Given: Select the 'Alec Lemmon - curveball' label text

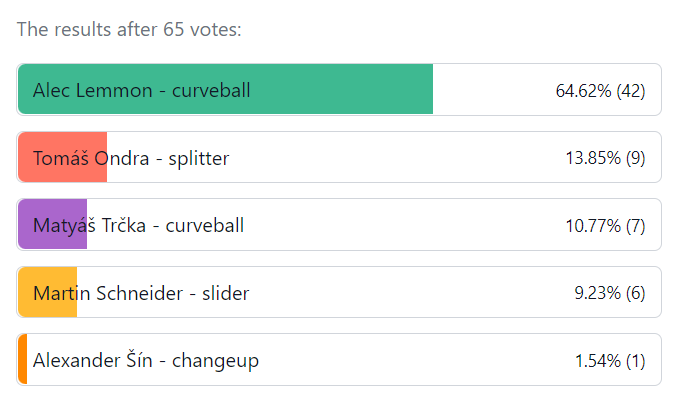Looking at the screenshot, I should (x=141, y=91).
